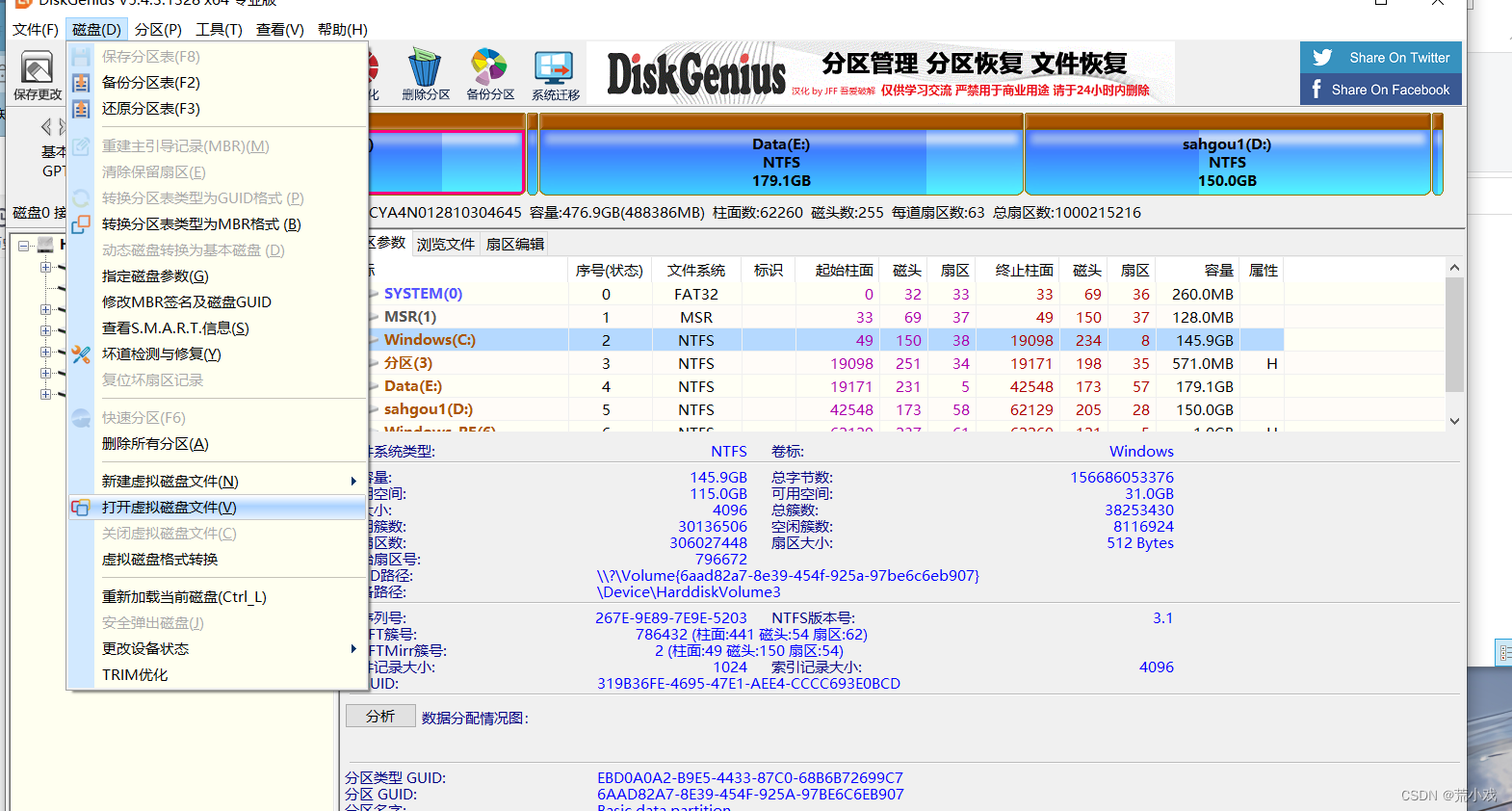Viewport: 1512px width, 811px height.
Task: Select 转换分区表类型为MBR格式 in the menu
Action: coord(201,224)
